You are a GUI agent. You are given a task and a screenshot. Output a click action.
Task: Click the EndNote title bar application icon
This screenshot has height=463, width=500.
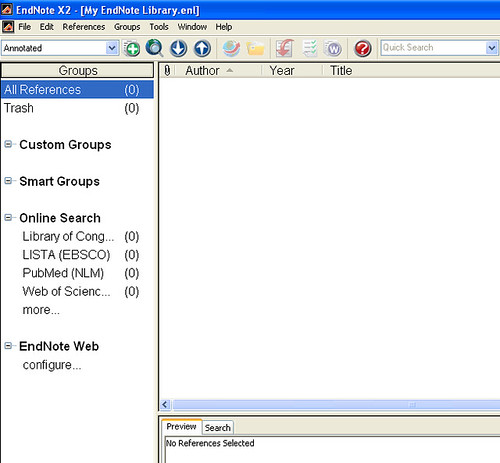click(x=7, y=9)
